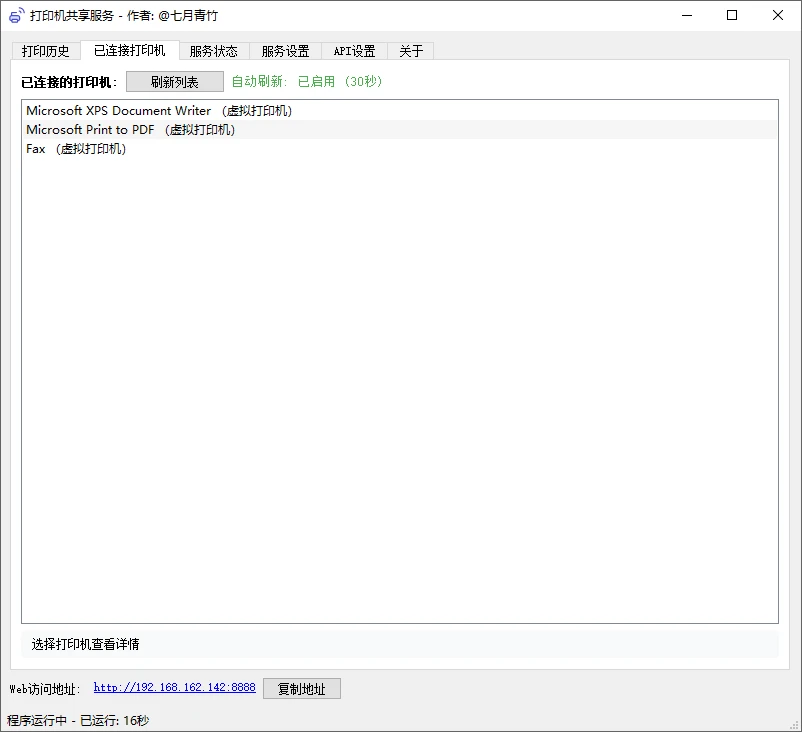Open the Web access address link
Viewport: 802px width, 732px height.
pos(174,688)
